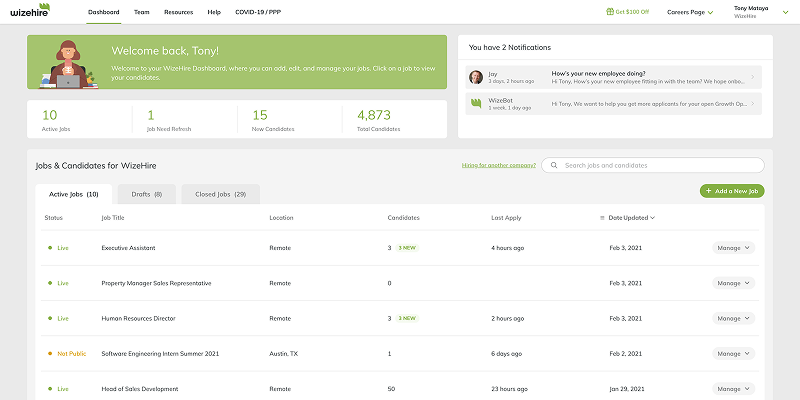The width and height of the screenshot is (800, 400).
Task: Open the Resources menu
Action: coord(179,12)
